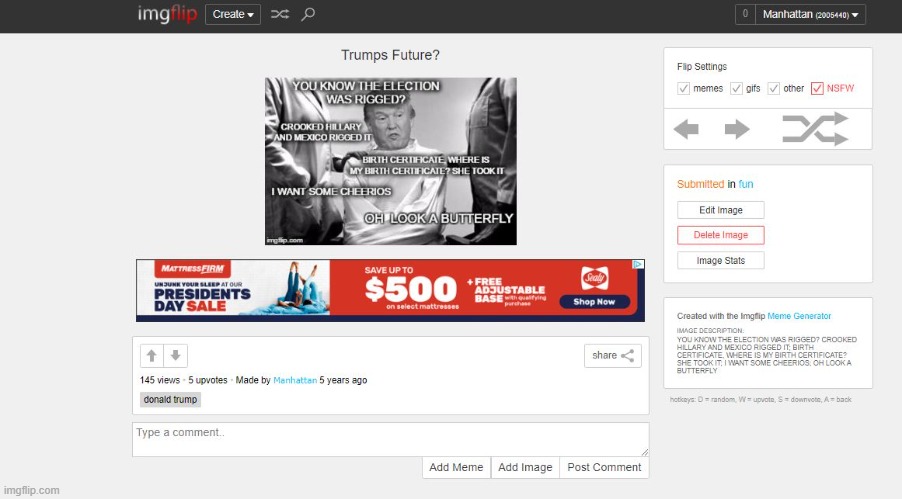This screenshot has width=902, height=499.
Task: Open the Create dropdown menu
Action: pyautogui.click(x=233, y=14)
